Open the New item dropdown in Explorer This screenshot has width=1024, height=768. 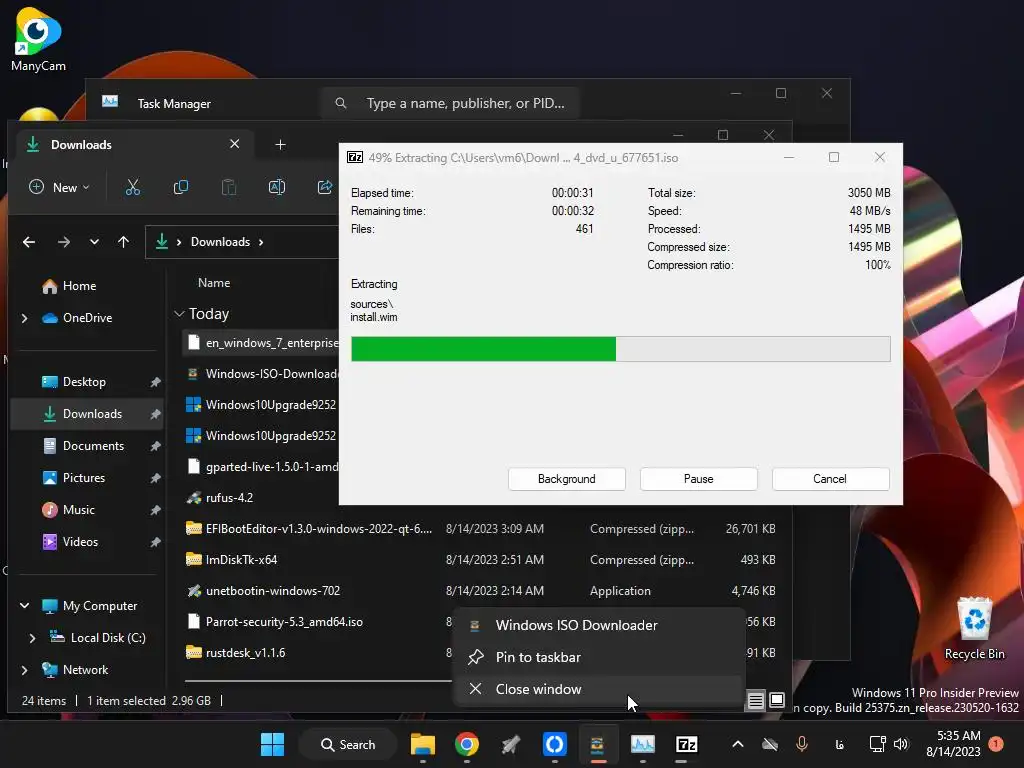pyautogui.click(x=59, y=187)
